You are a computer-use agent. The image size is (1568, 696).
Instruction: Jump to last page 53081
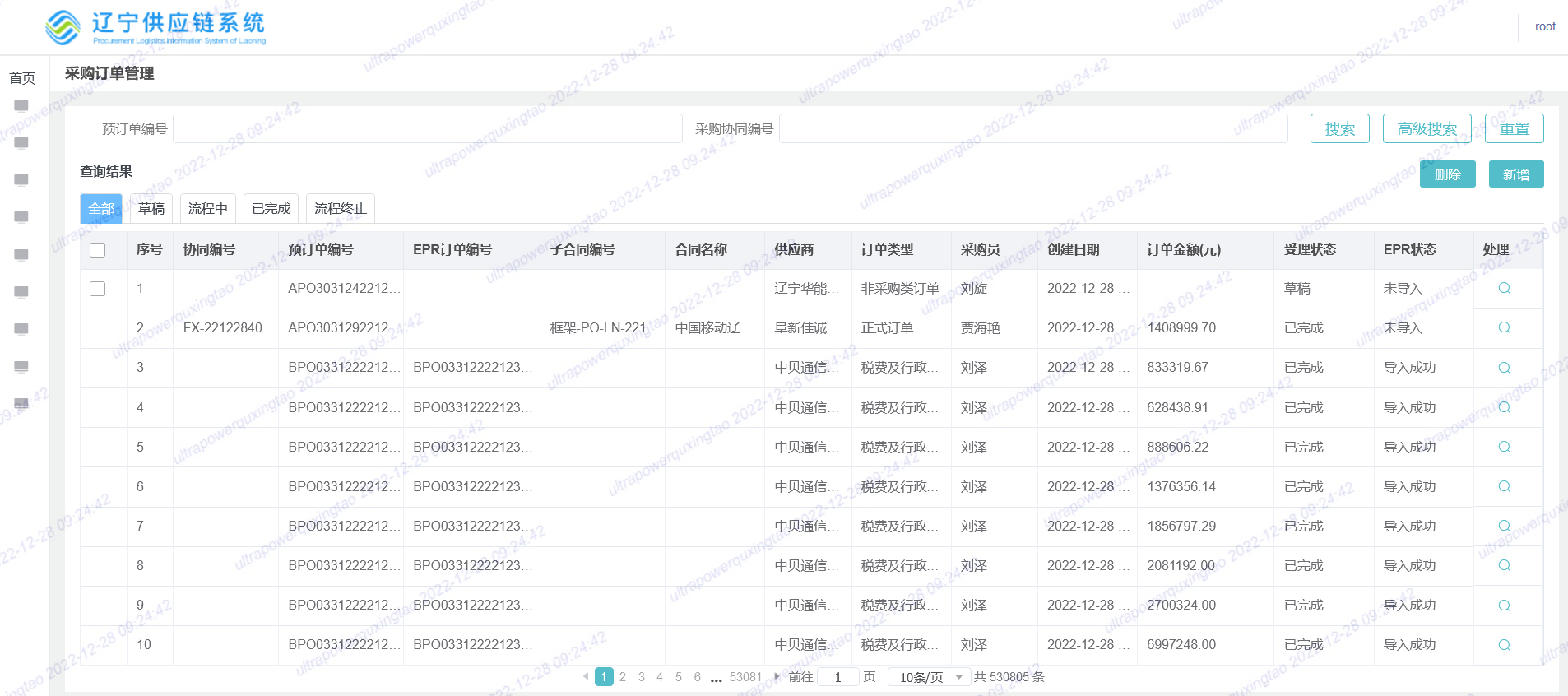[746, 677]
